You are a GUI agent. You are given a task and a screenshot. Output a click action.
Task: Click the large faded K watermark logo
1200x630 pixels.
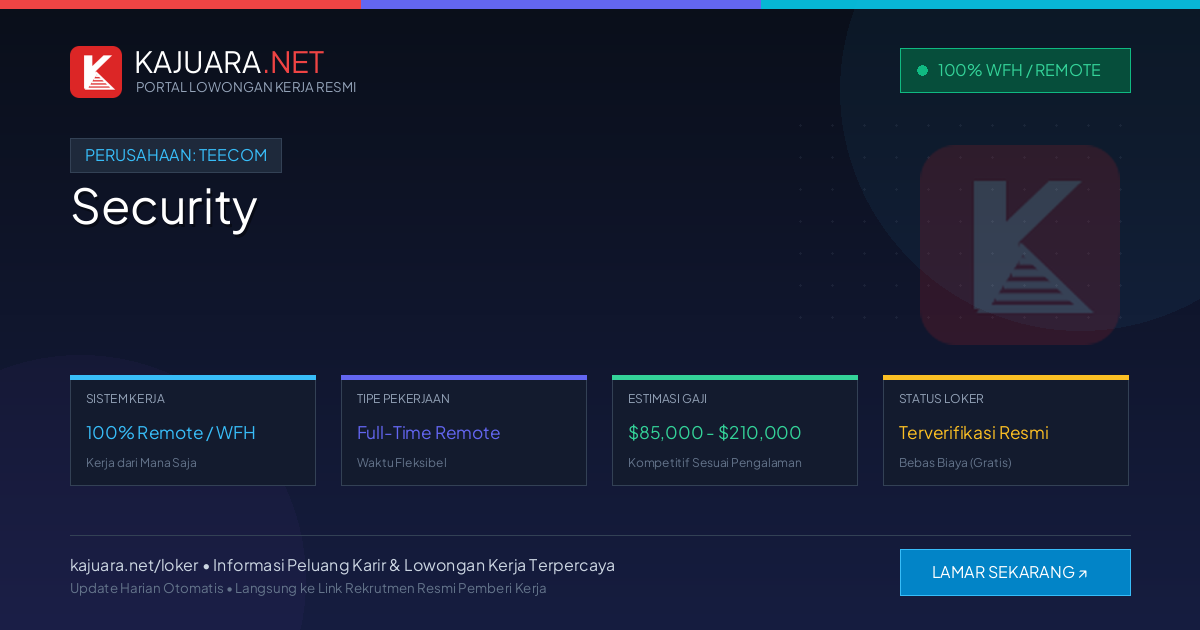coord(1019,245)
